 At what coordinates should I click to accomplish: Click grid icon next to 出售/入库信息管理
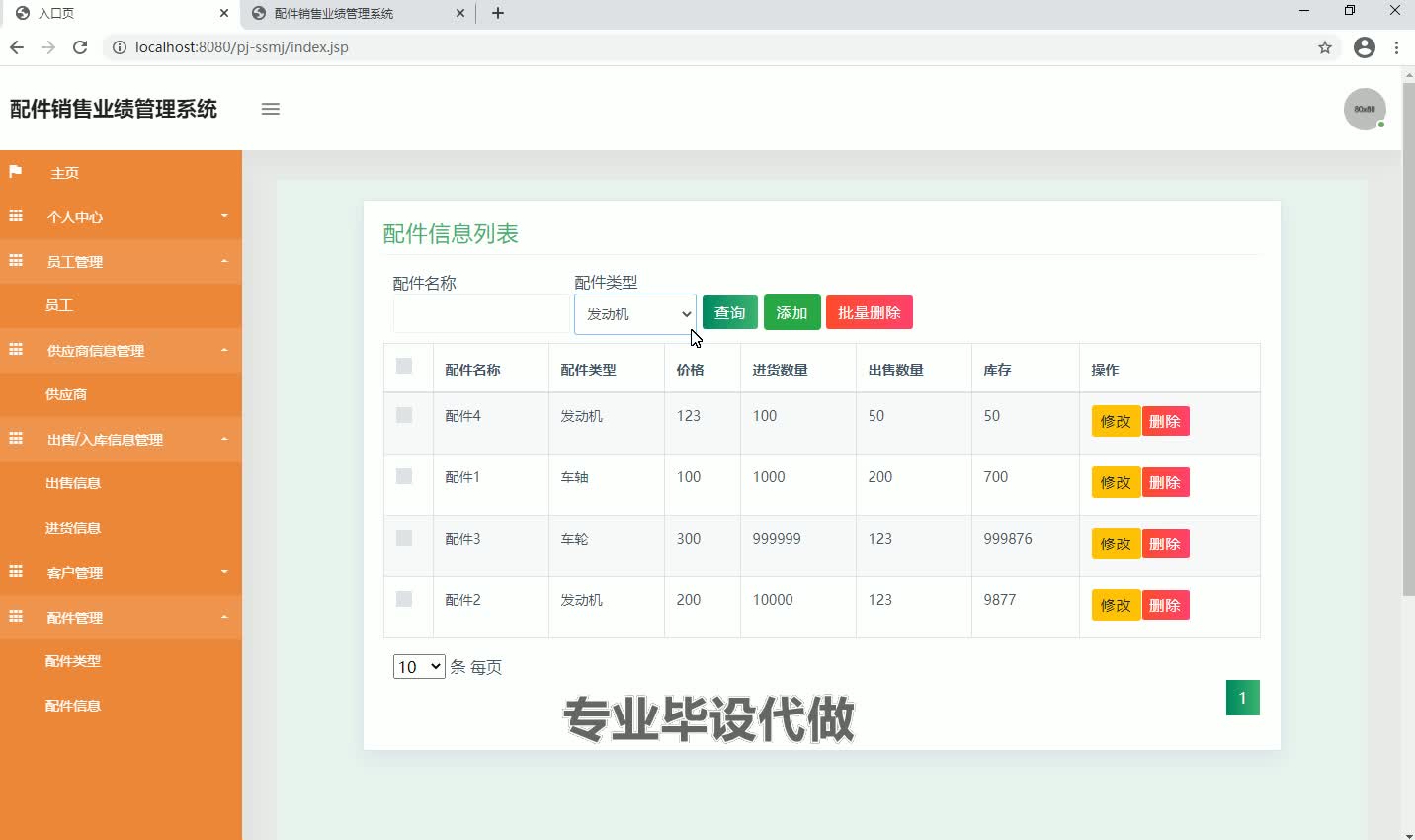pyautogui.click(x=16, y=438)
